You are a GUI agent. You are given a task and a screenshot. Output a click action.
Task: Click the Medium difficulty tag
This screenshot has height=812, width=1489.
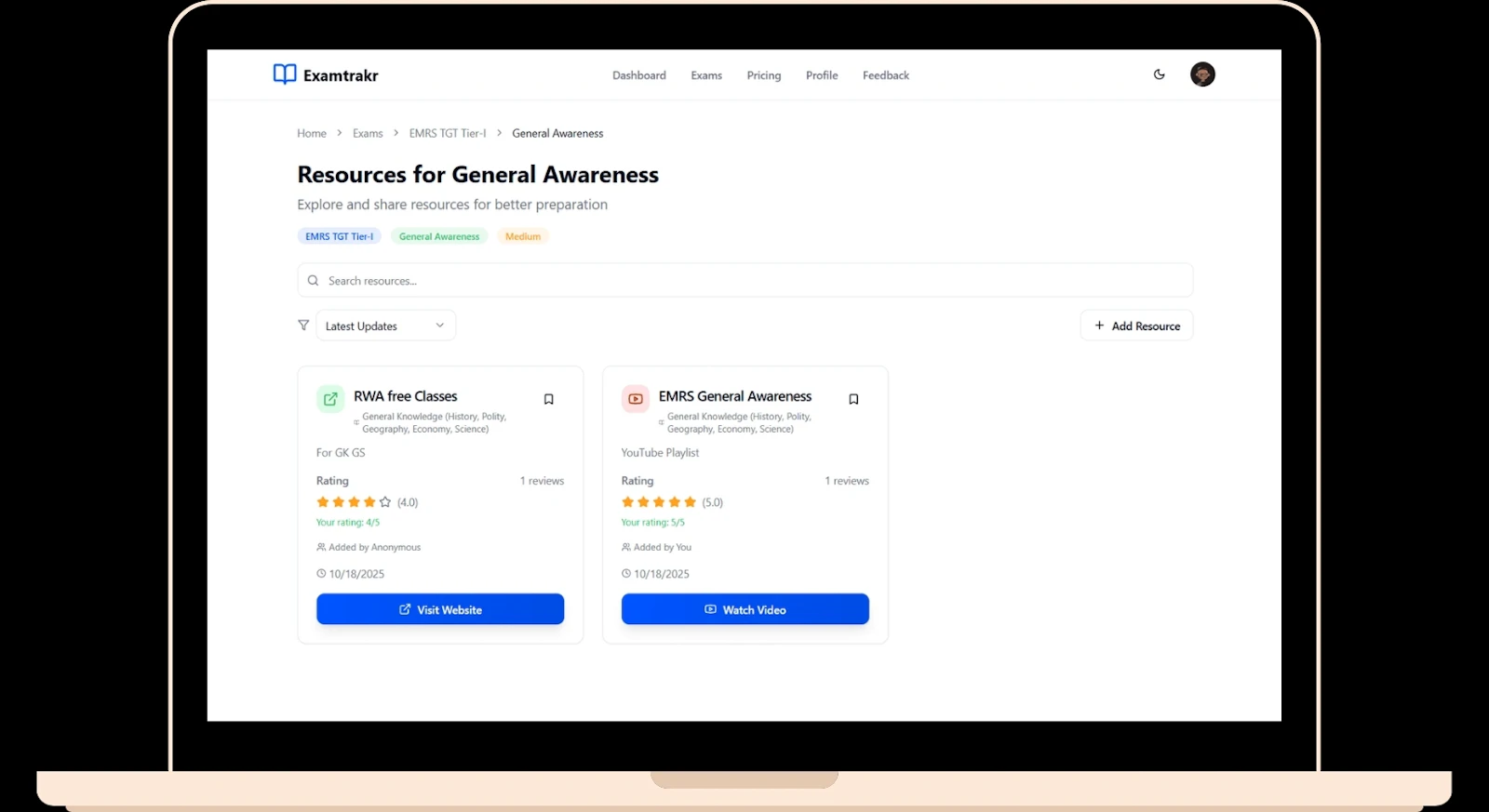coord(523,236)
